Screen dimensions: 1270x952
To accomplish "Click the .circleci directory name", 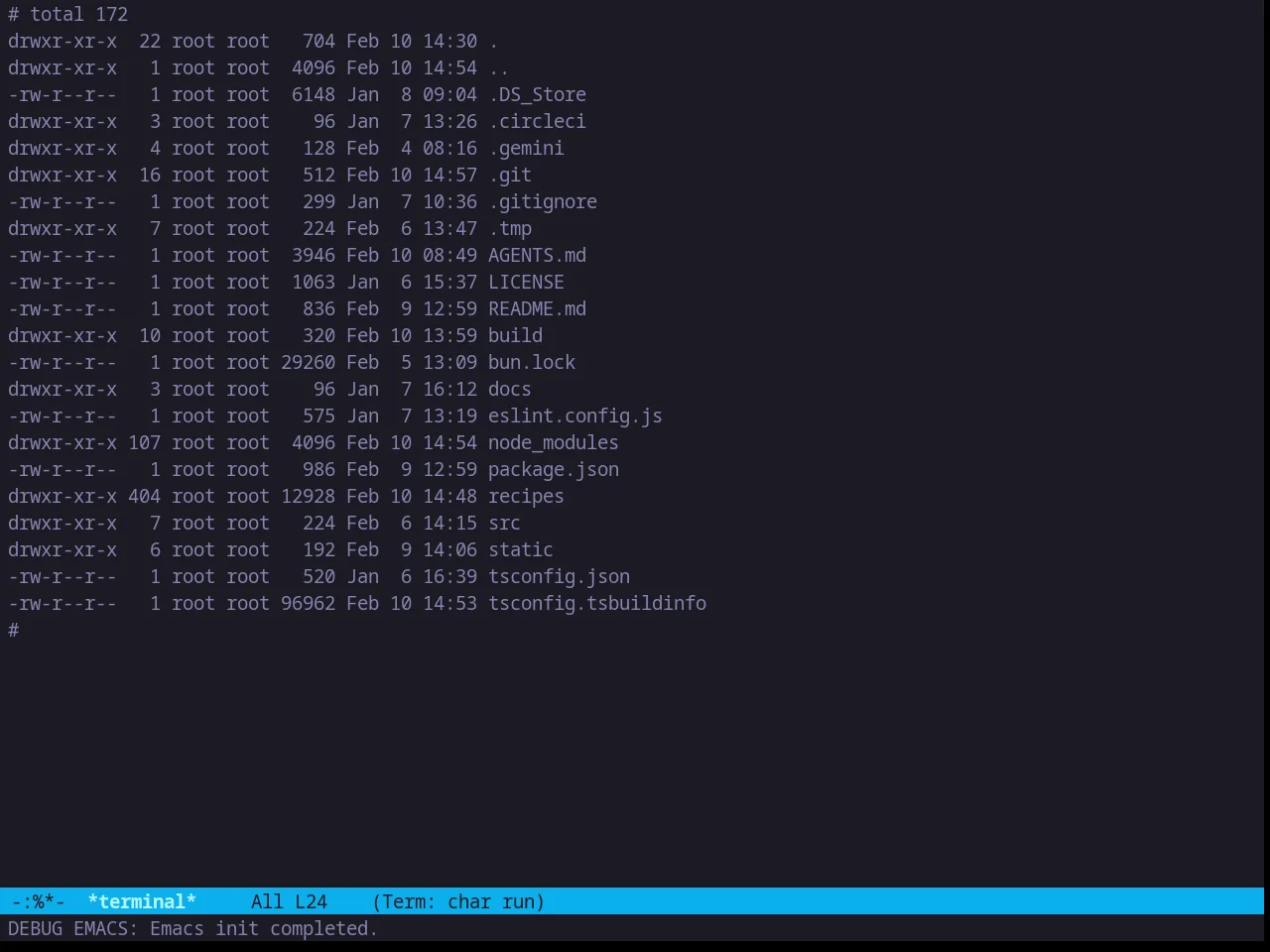I will pyautogui.click(x=537, y=121).
